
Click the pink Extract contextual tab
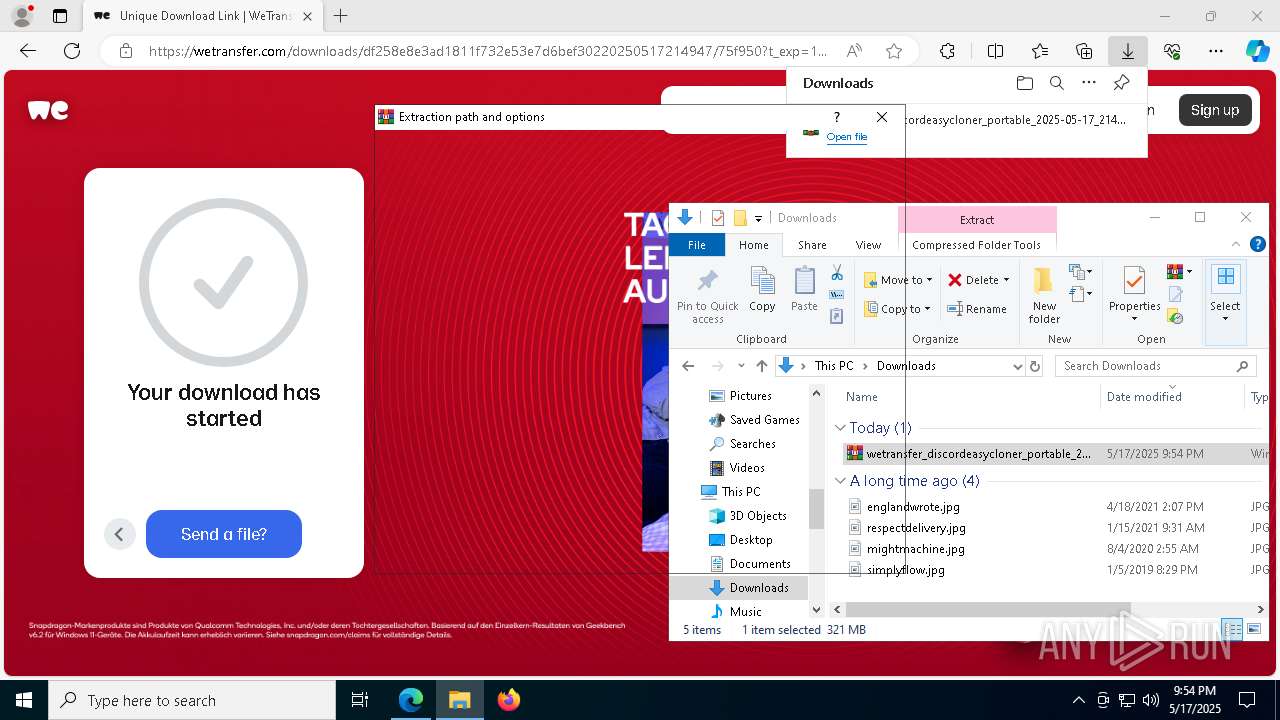(x=977, y=219)
